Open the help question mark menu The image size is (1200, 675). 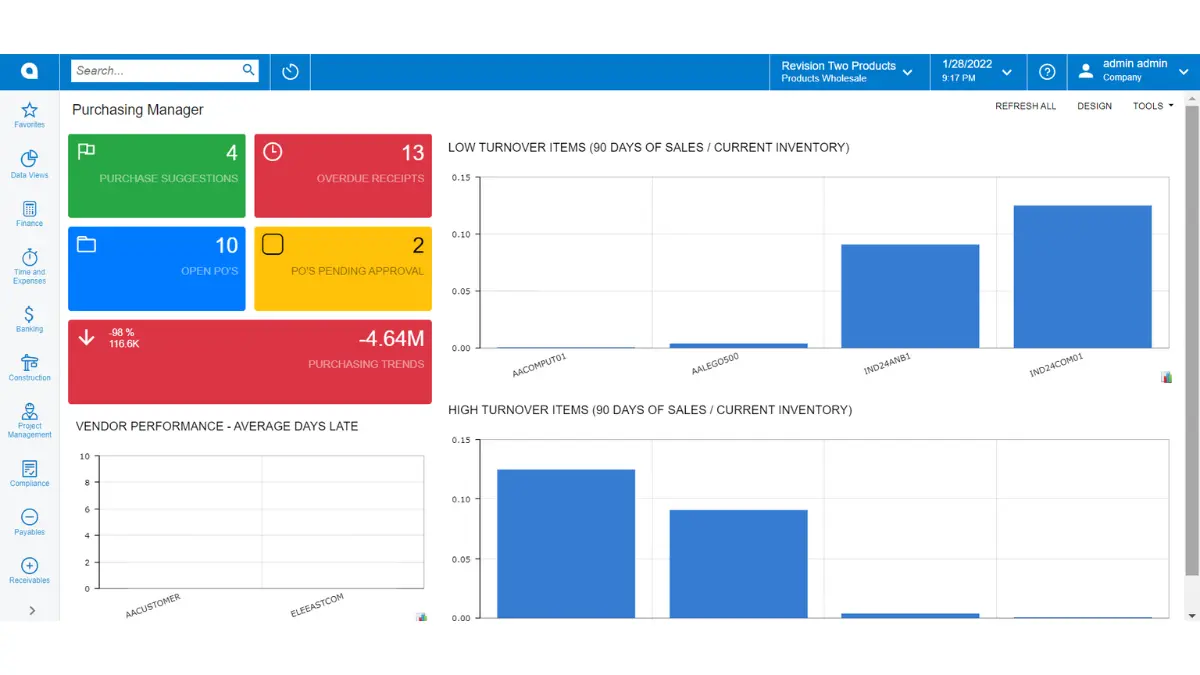tap(1047, 72)
